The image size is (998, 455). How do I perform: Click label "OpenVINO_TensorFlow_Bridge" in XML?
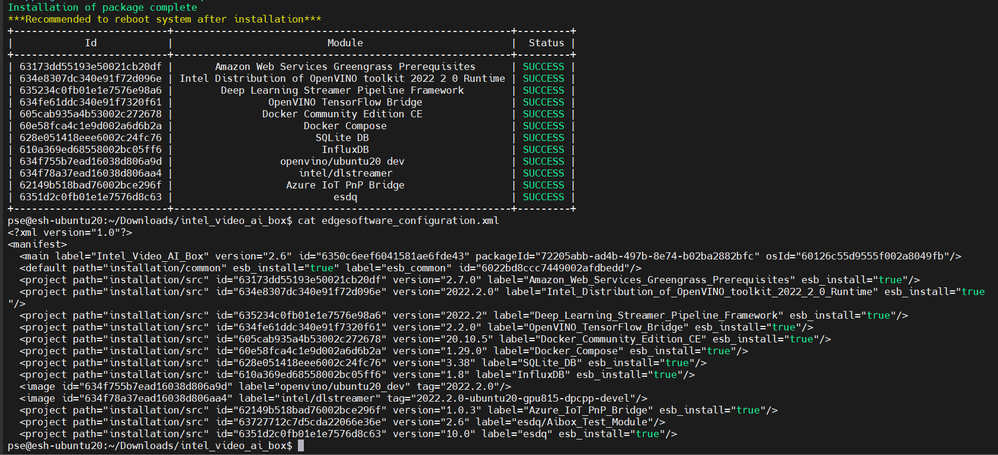(607, 327)
